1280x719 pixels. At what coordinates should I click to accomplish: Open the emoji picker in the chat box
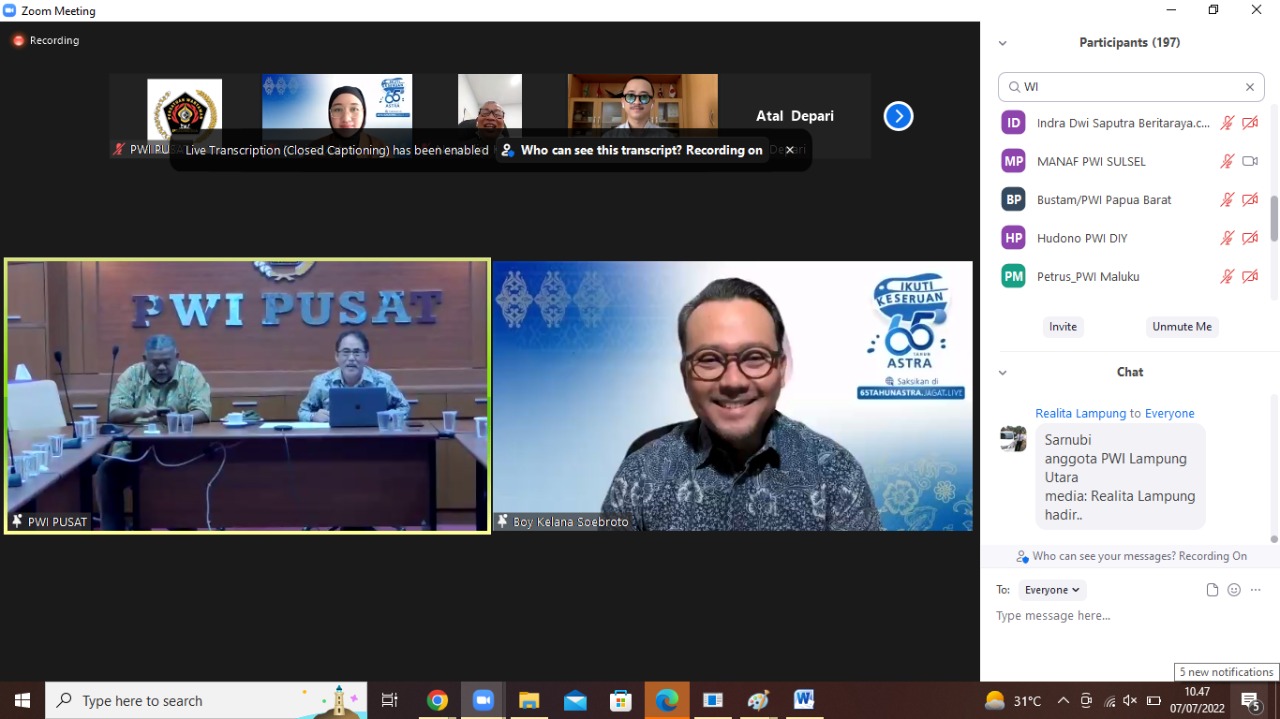point(1233,589)
